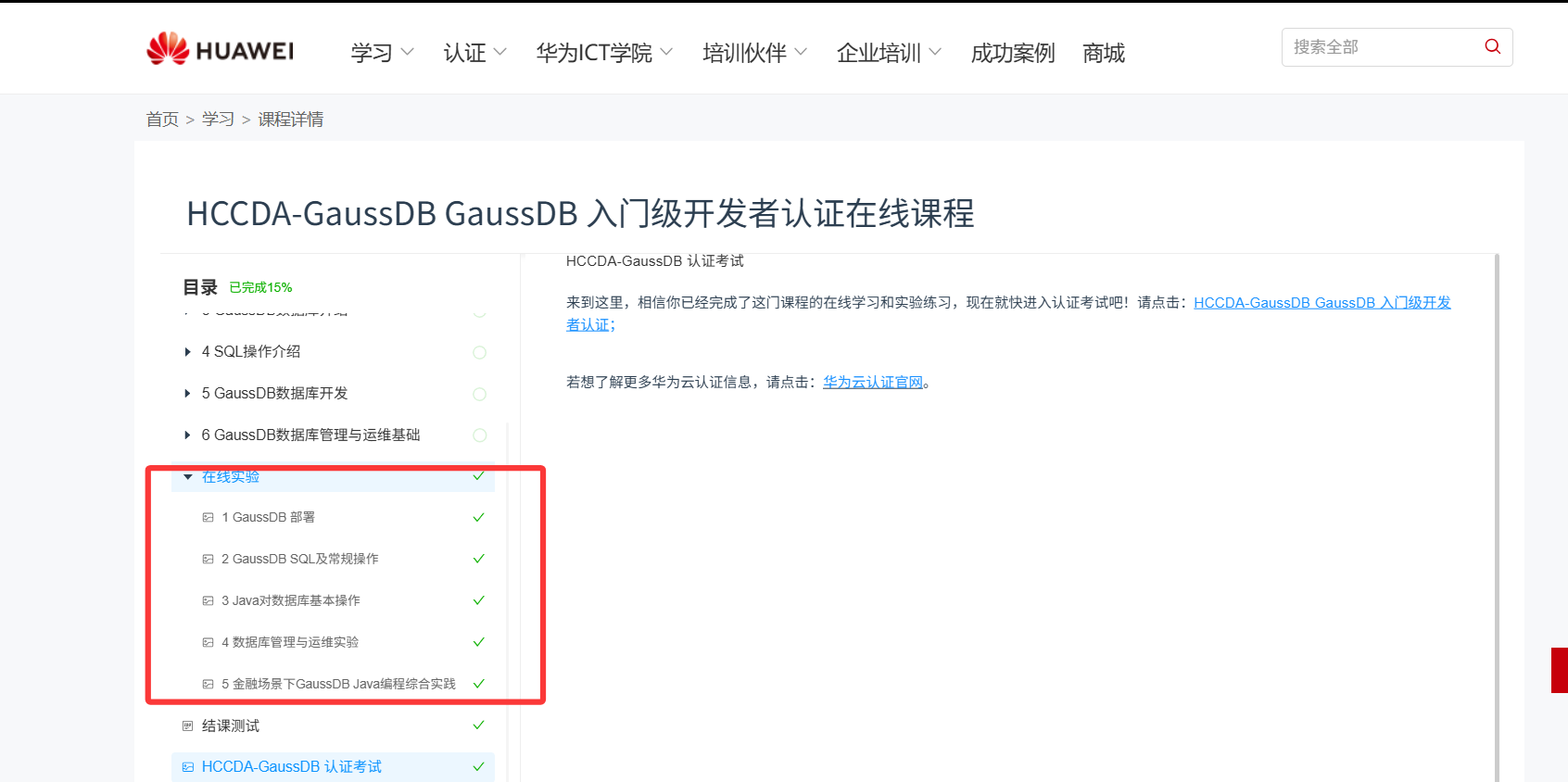The width and height of the screenshot is (1568, 782).
Task: Open the 认证 dropdown menu
Action: tap(474, 53)
